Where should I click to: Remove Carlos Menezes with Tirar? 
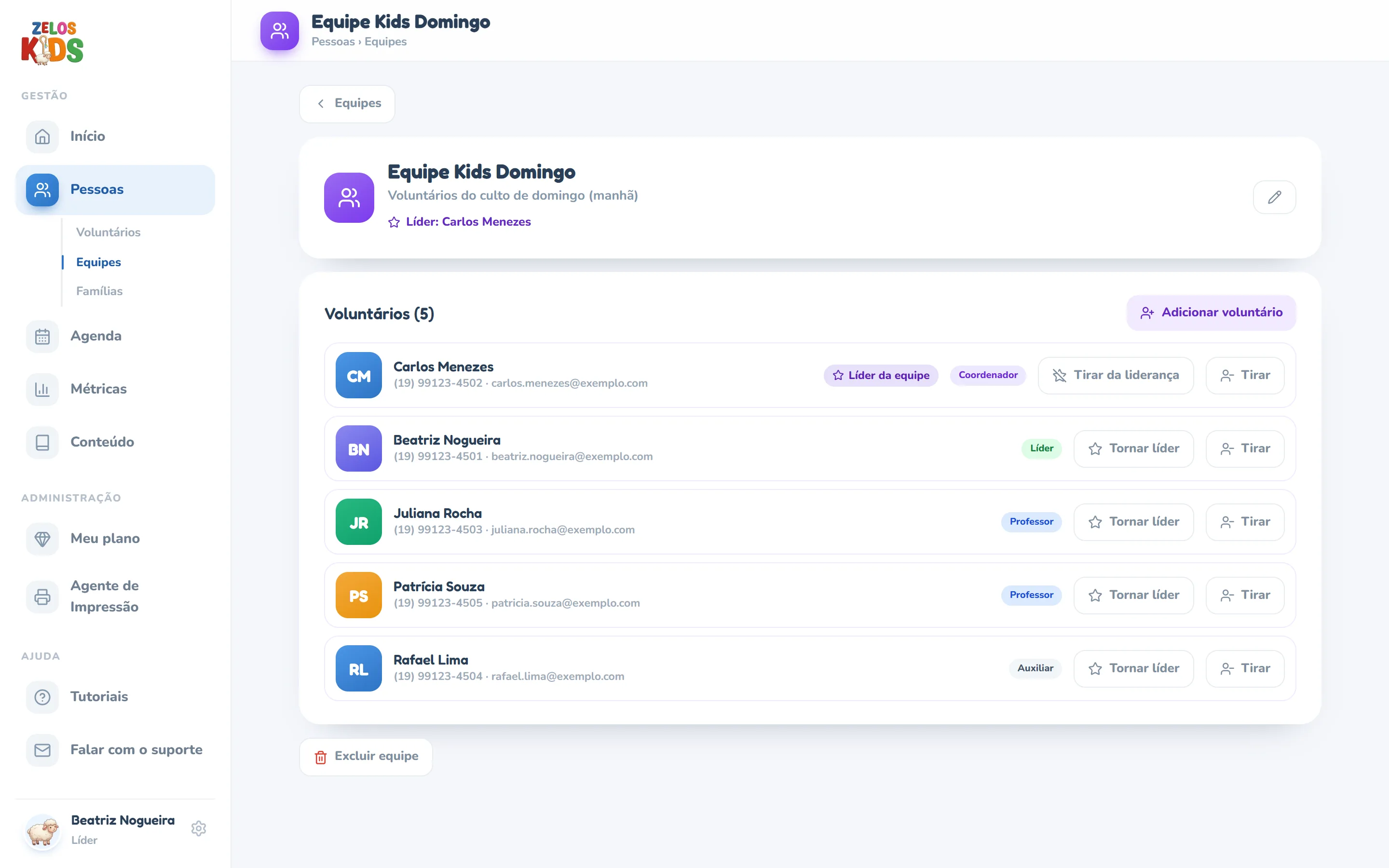(x=1245, y=376)
